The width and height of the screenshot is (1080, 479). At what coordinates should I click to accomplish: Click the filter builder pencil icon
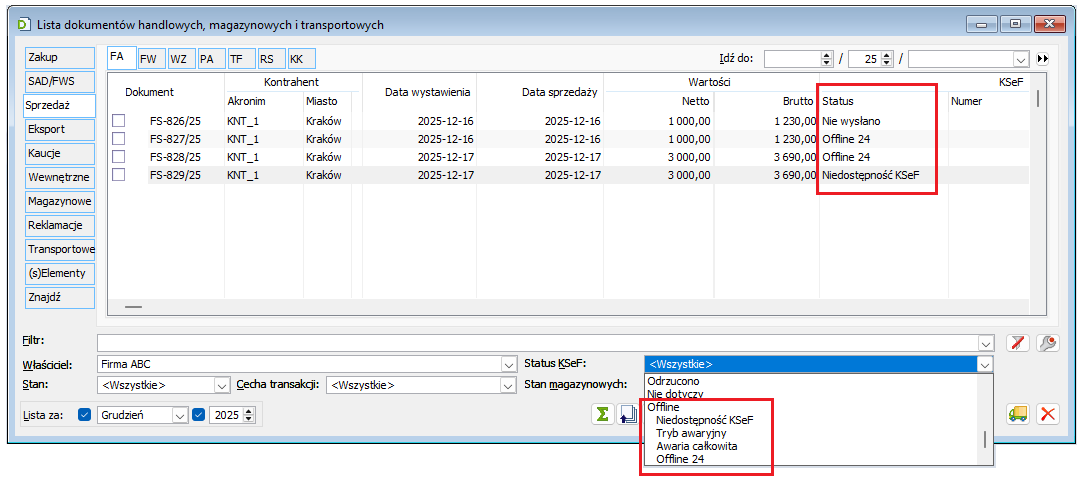pyautogui.click(x=1017, y=343)
